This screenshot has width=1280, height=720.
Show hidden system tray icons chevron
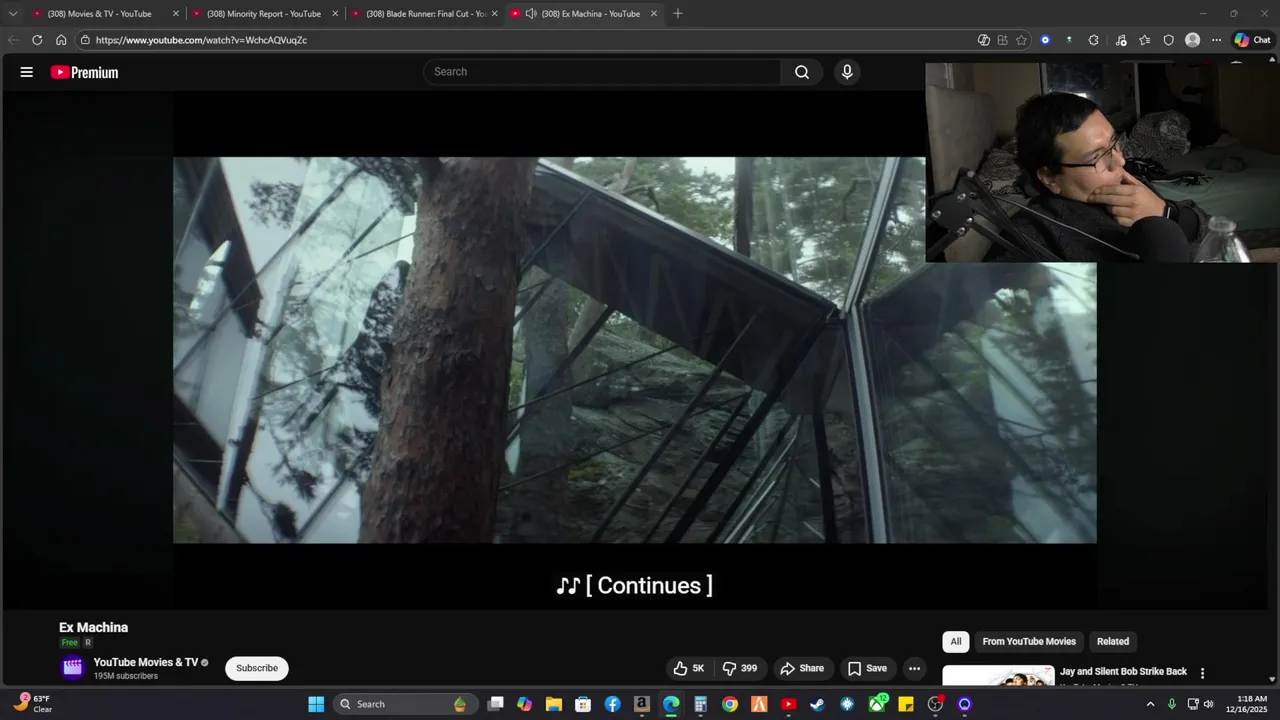1150,704
